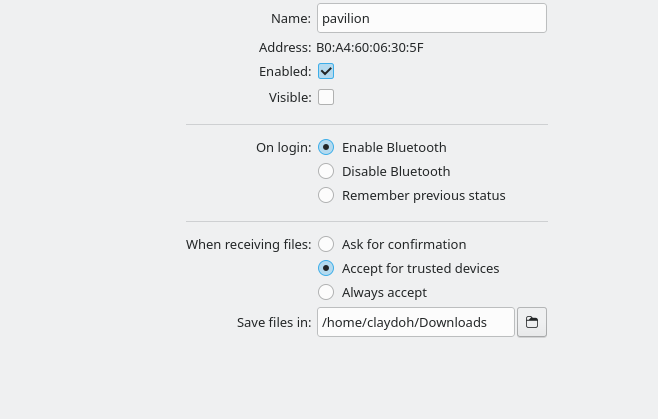Focus the Save files in path field
658x419 pixels.
pyautogui.click(x=415, y=322)
